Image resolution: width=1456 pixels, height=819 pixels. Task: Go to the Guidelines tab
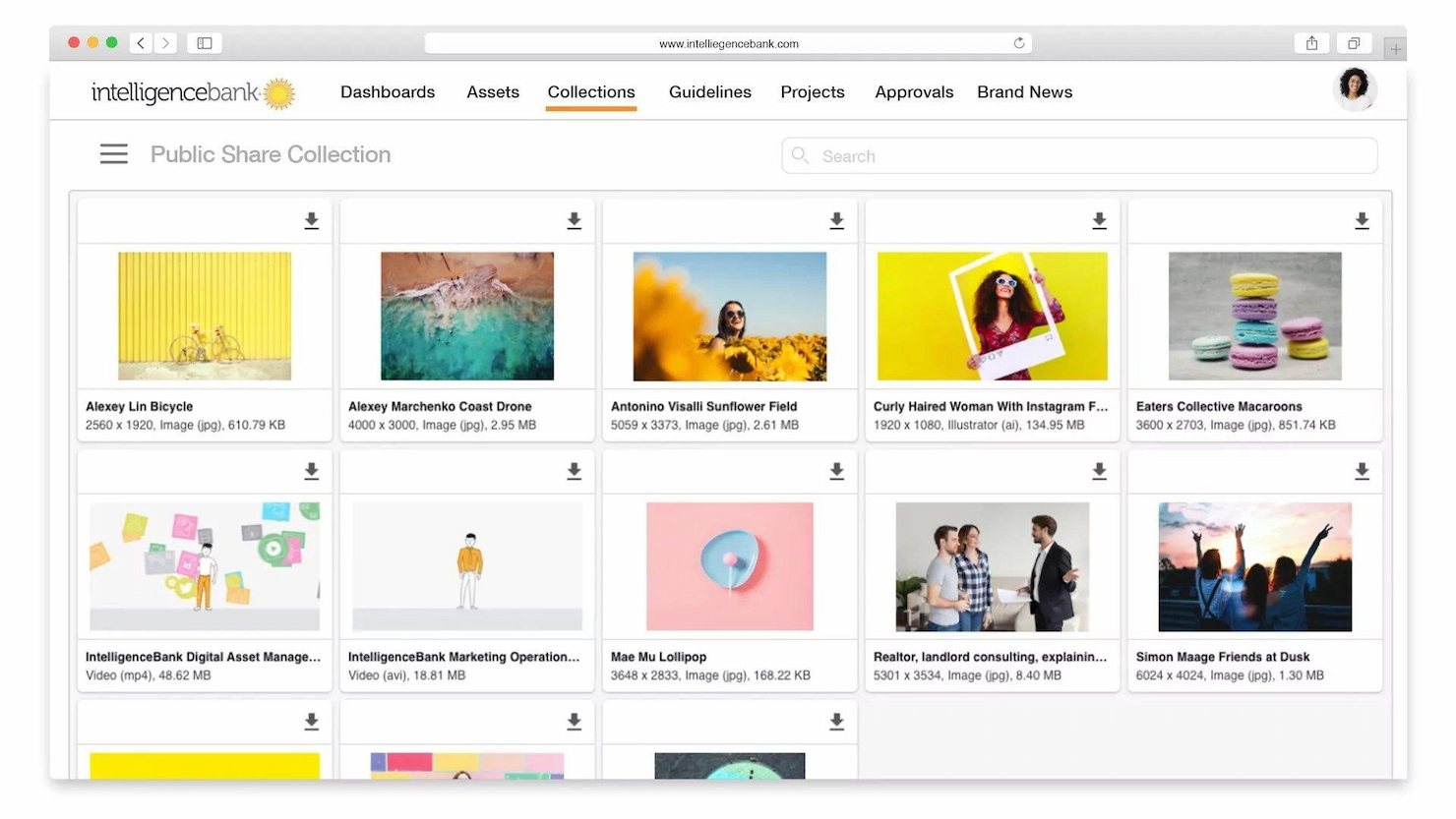(x=710, y=92)
